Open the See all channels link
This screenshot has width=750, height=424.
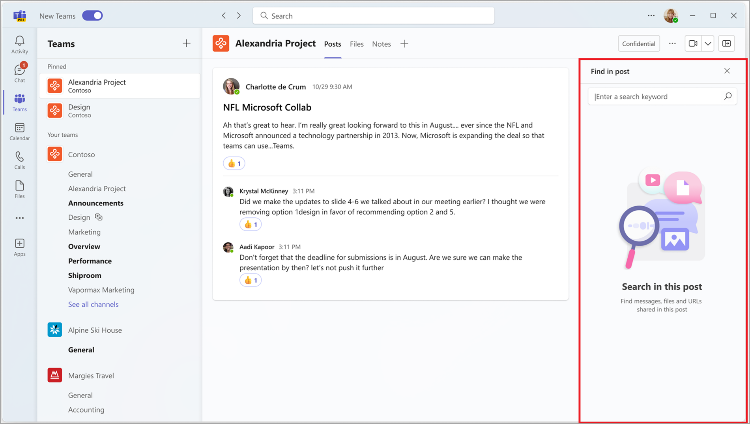point(93,304)
